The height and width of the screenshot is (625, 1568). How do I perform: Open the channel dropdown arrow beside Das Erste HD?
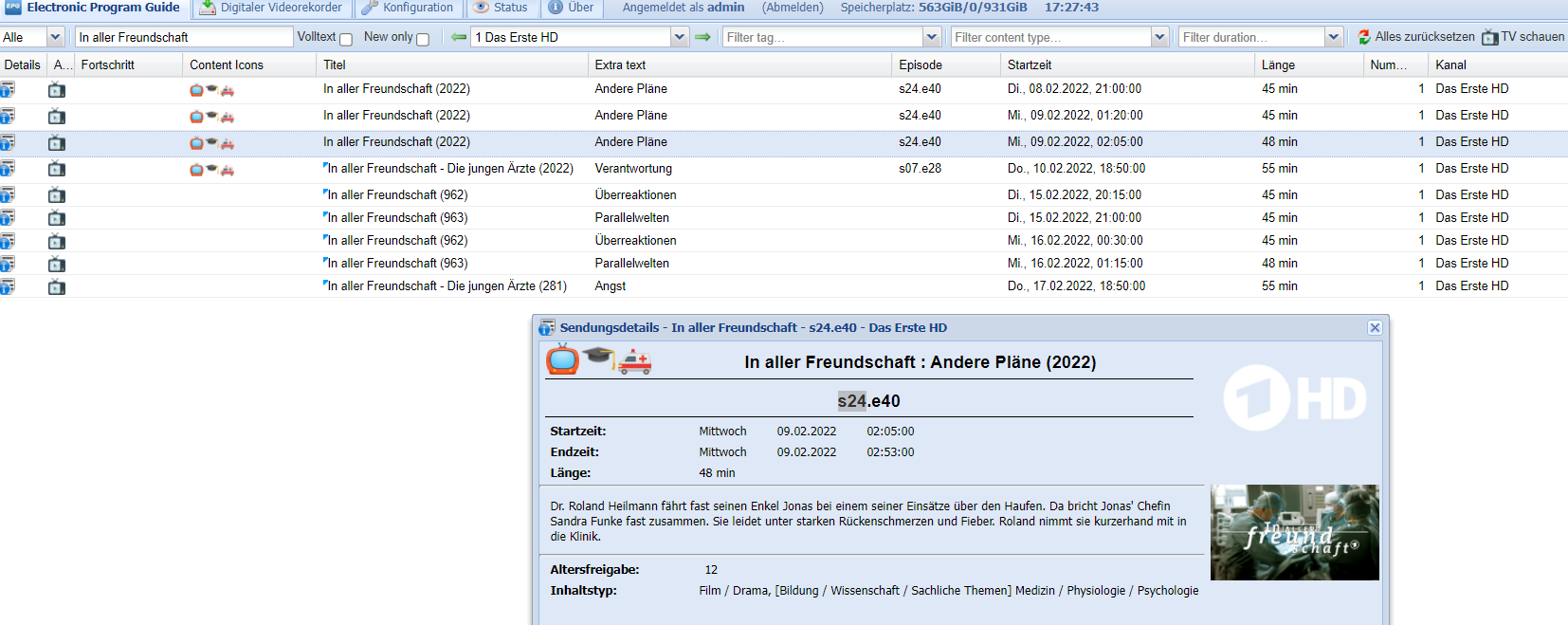[679, 37]
